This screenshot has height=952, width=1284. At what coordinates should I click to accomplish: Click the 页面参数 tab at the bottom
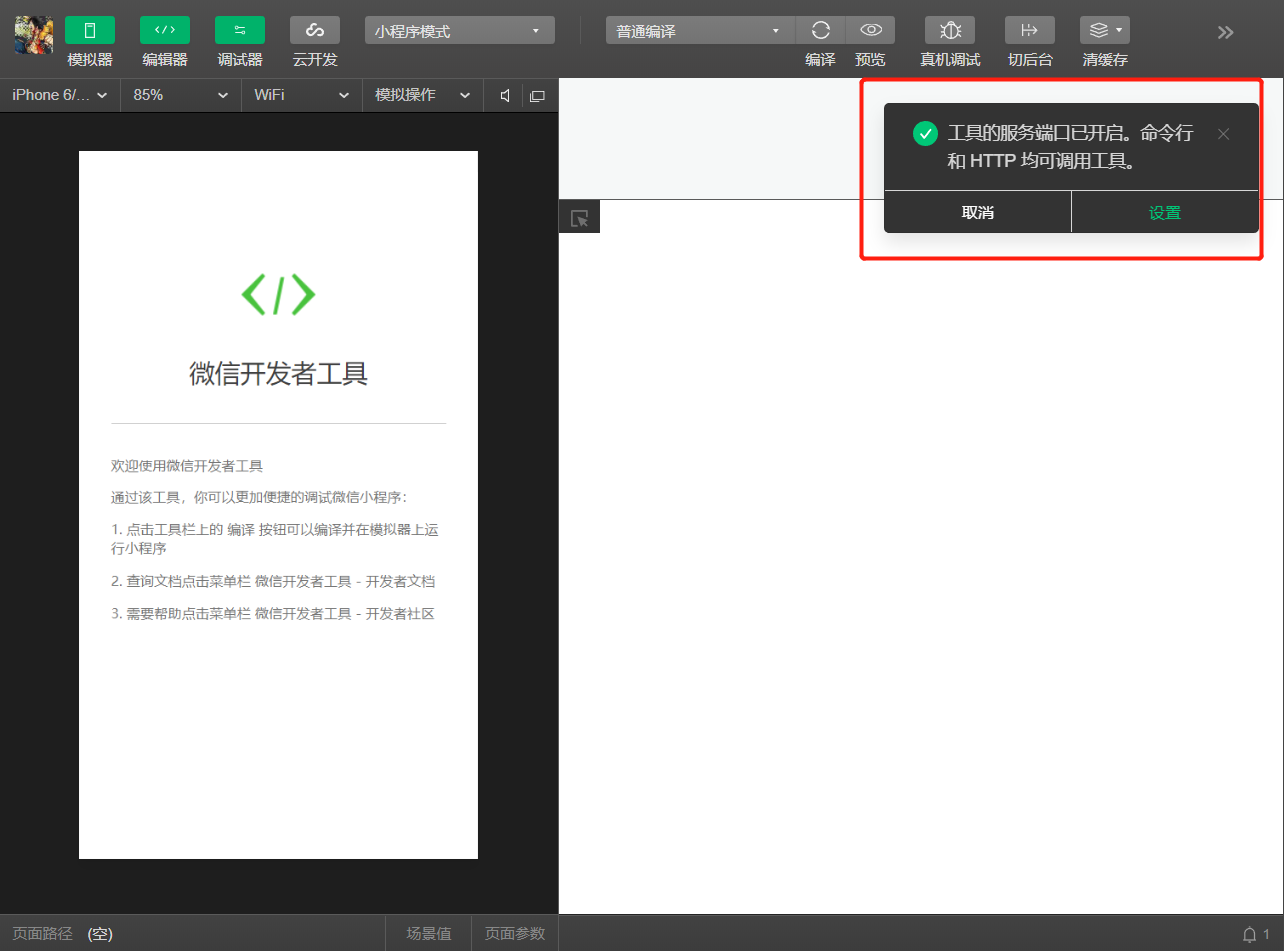pos(514,933)
